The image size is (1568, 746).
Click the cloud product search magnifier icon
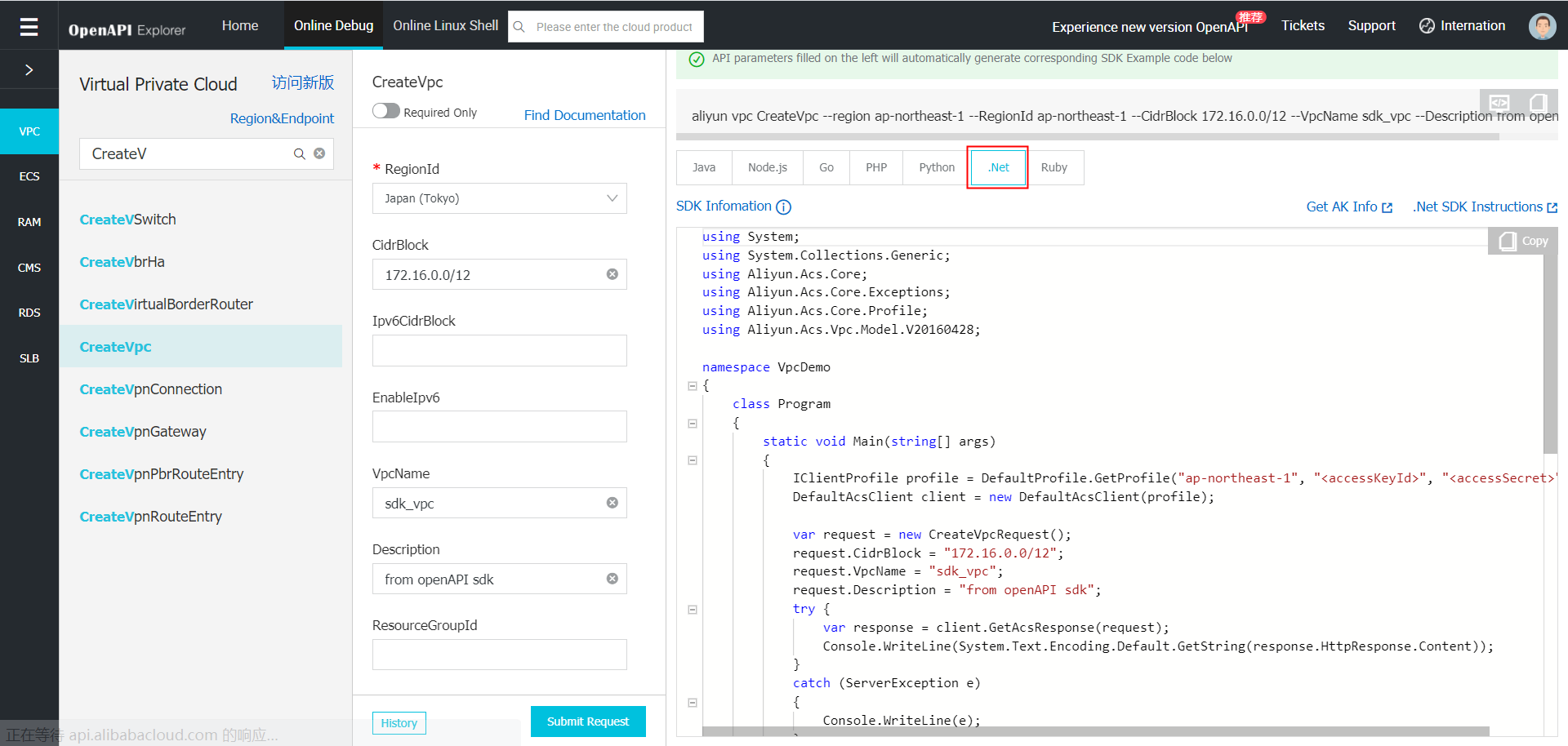(x=519, y=27)
